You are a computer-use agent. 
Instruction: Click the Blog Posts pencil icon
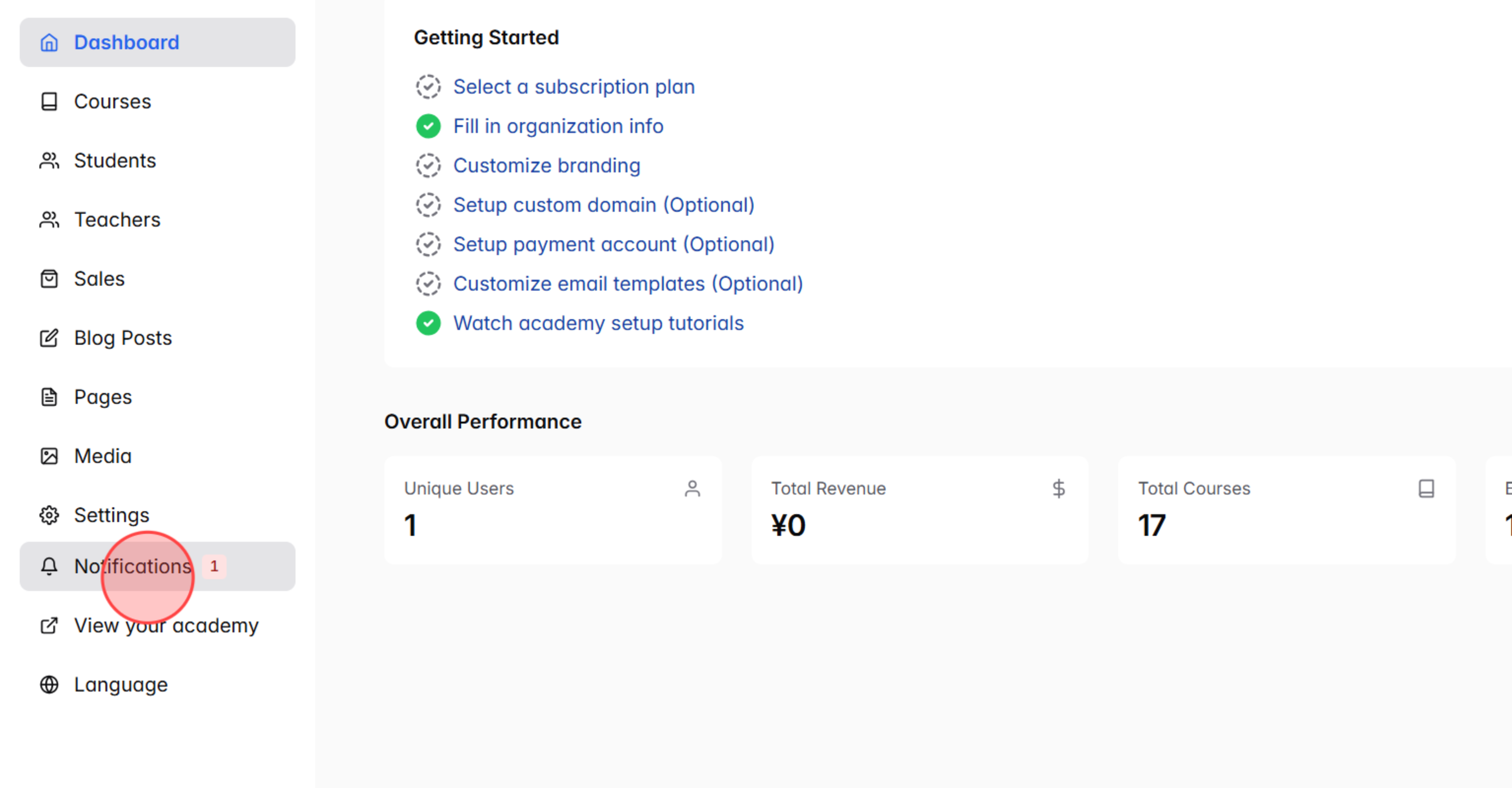[x=49, y=338]
